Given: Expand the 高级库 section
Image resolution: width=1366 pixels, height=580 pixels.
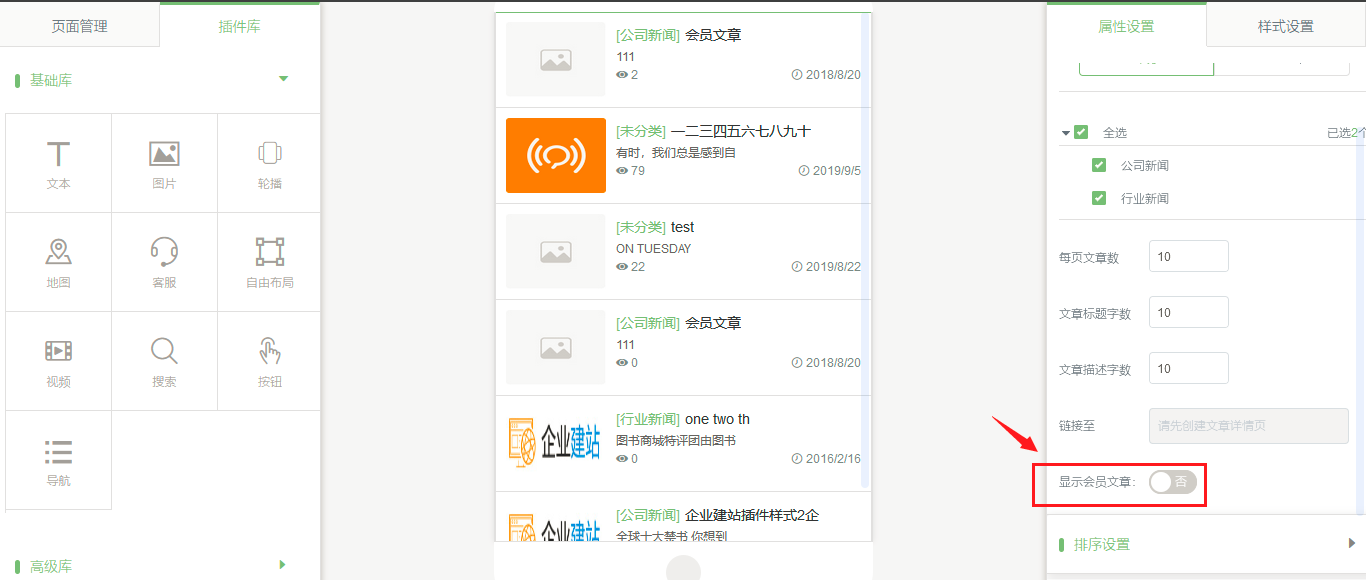Looking at the screenshot, I should coord(283,565).
